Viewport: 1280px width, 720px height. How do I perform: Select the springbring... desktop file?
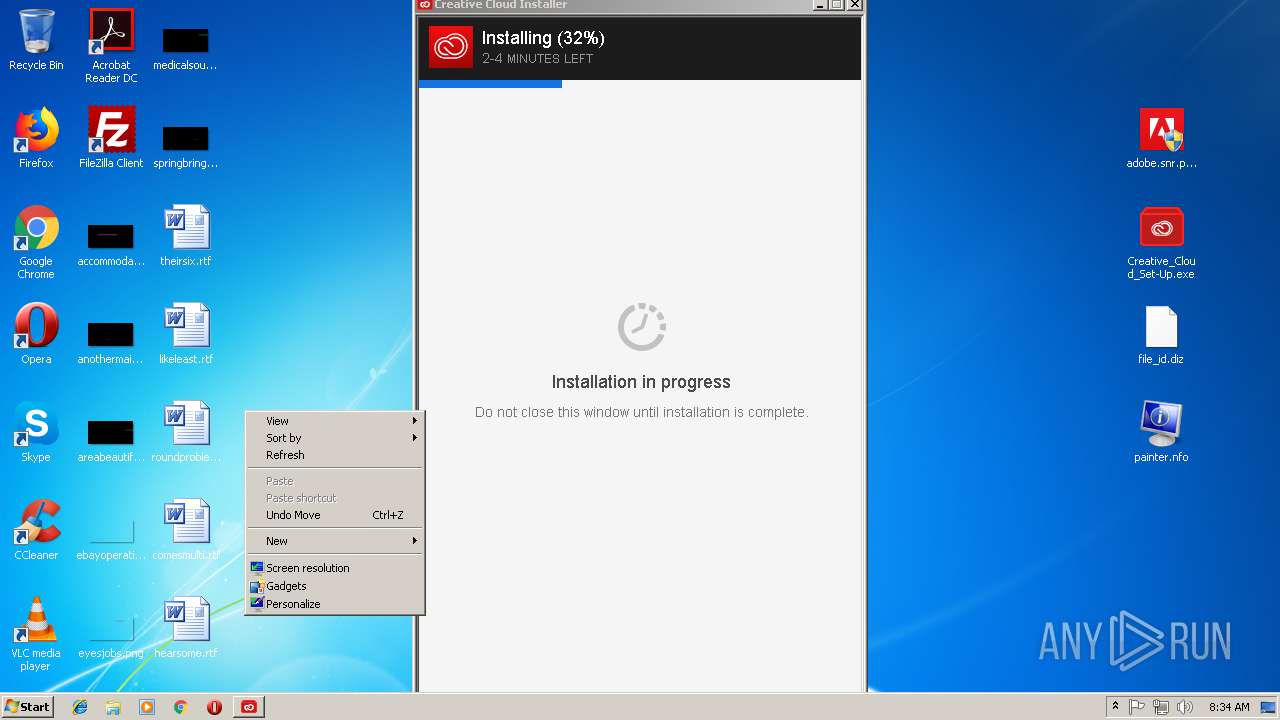pyautogui.click(x=185, y=144)
